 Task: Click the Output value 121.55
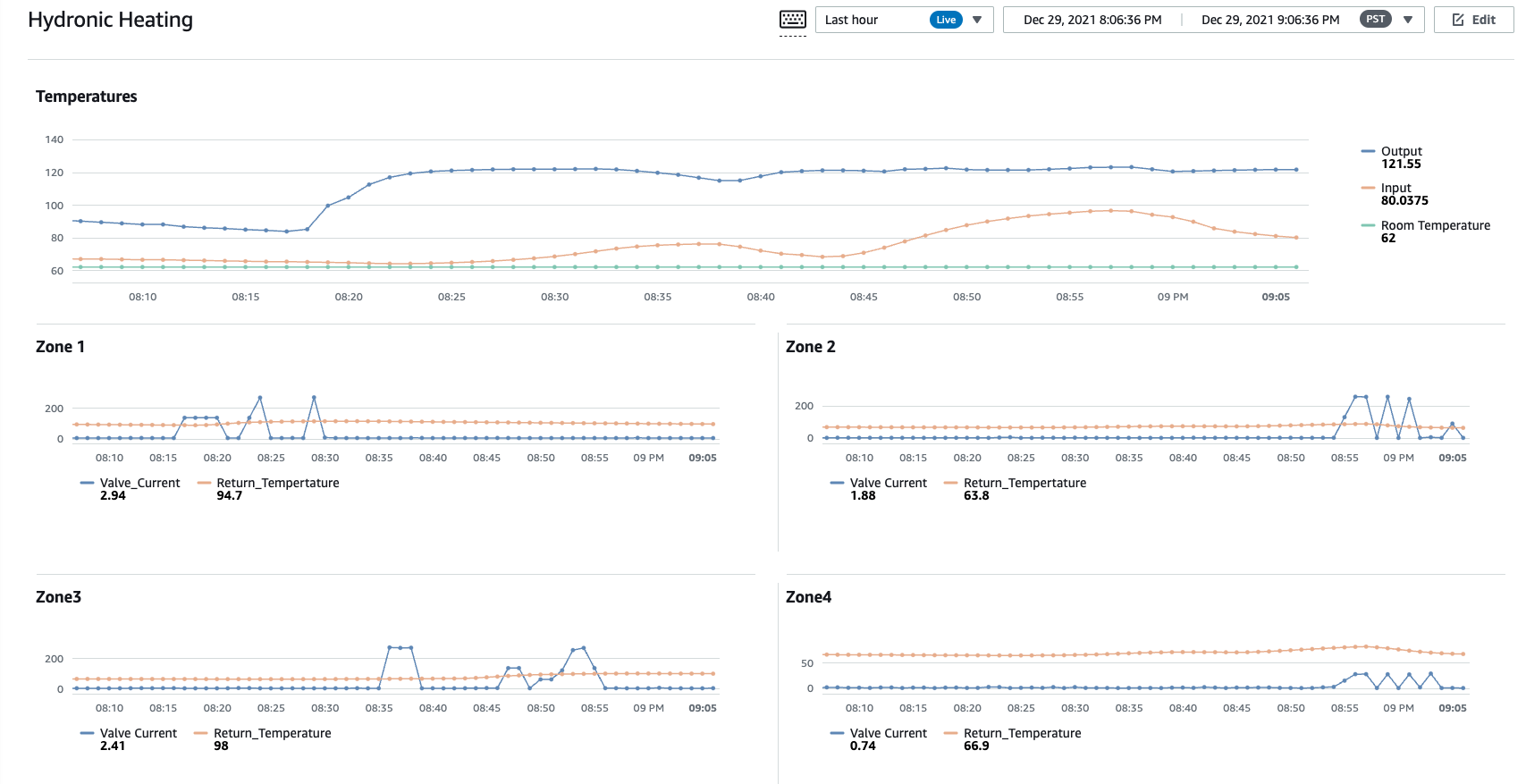tap(1401, 164)
